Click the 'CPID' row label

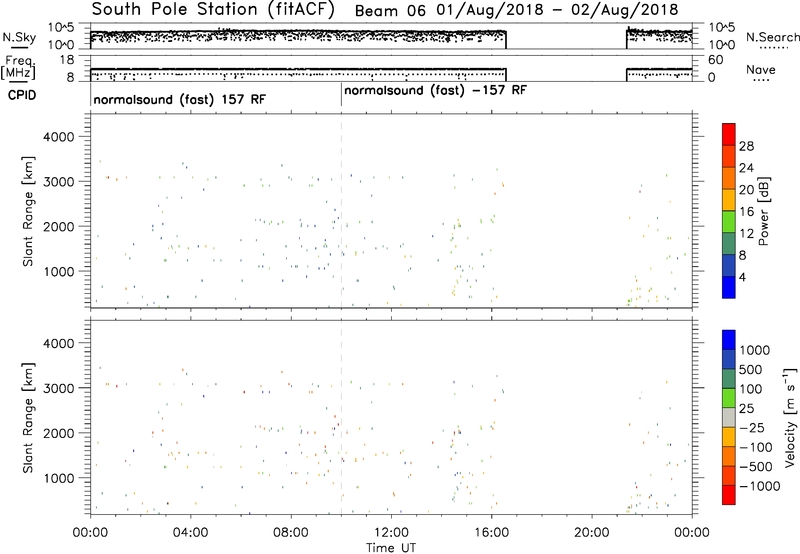tap(22, 95)
